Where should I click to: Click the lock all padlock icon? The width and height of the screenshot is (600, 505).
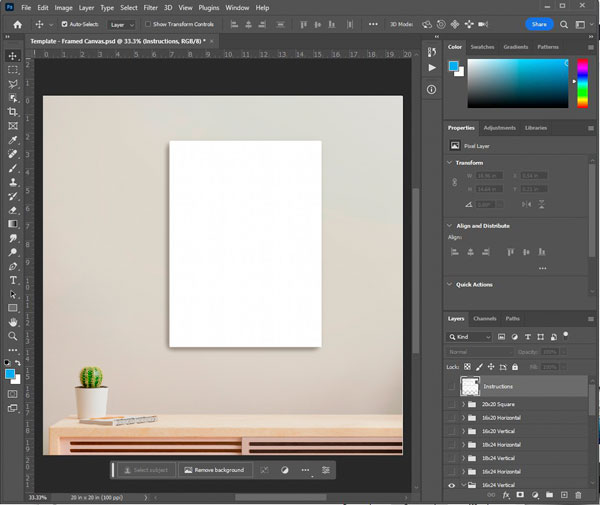pos(515,368)
